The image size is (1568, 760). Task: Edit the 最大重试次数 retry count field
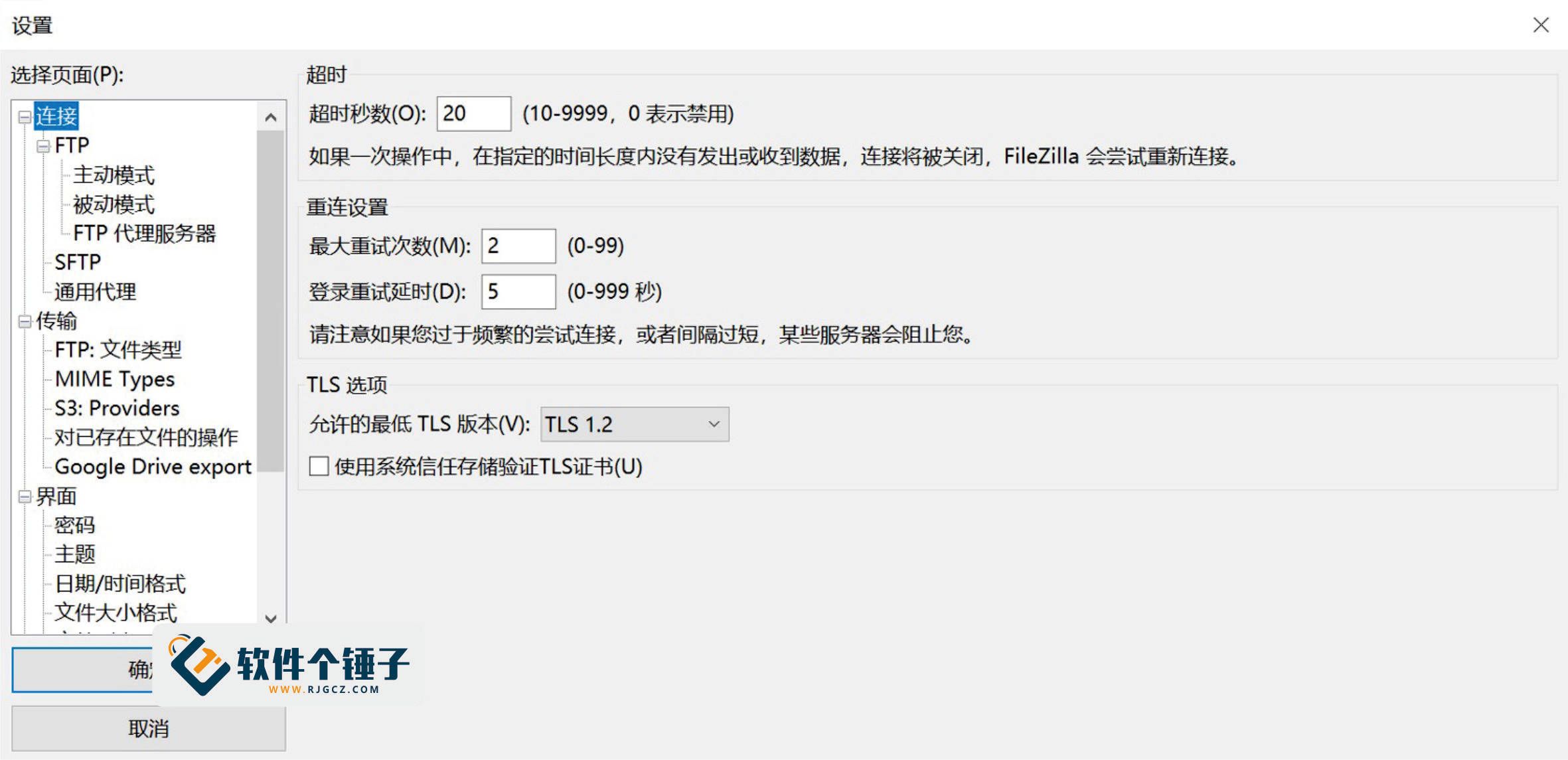pyautogui.click(x=517, y=246)
